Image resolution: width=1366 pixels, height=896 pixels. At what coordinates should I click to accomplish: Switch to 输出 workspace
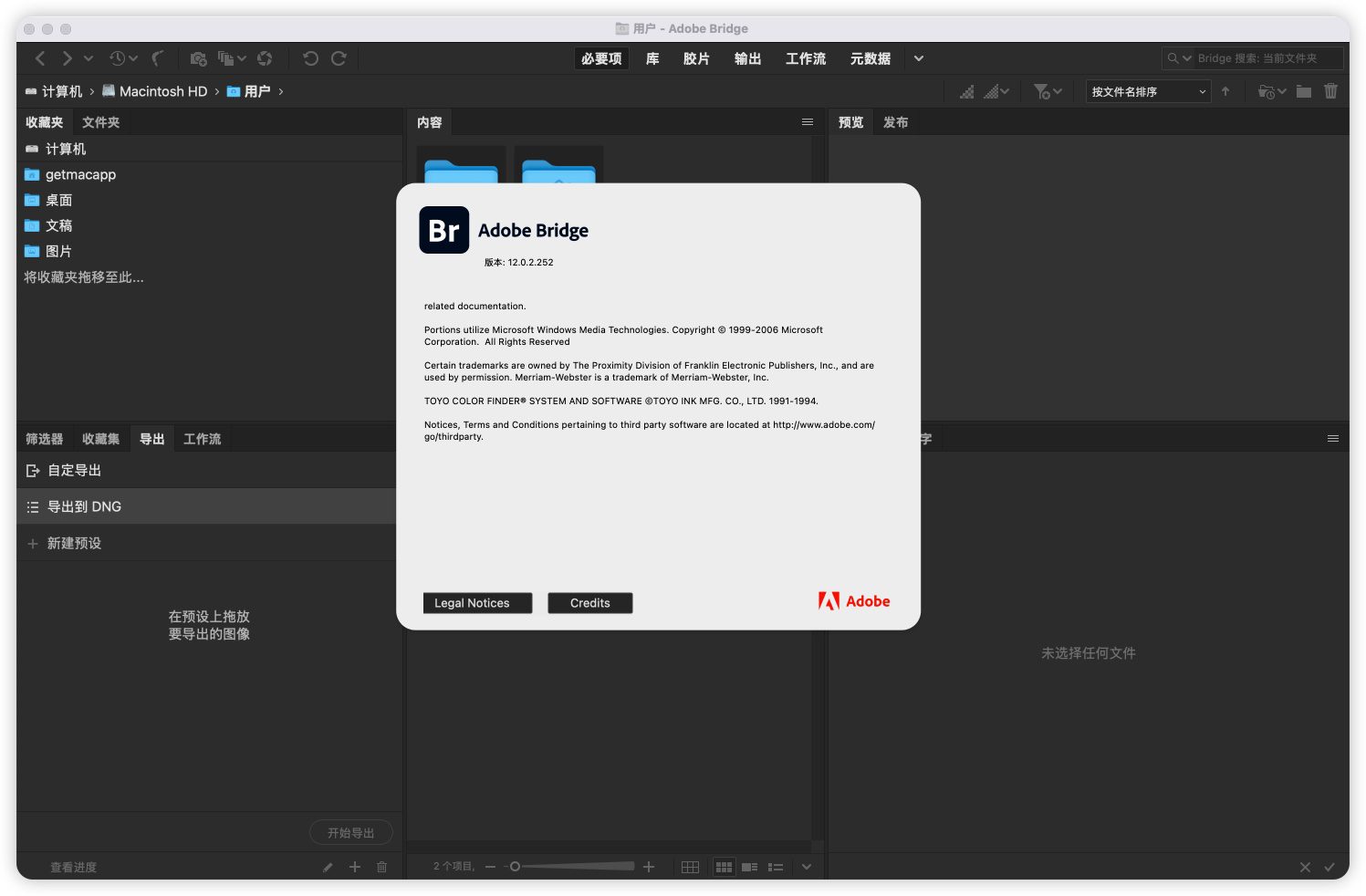747,58
